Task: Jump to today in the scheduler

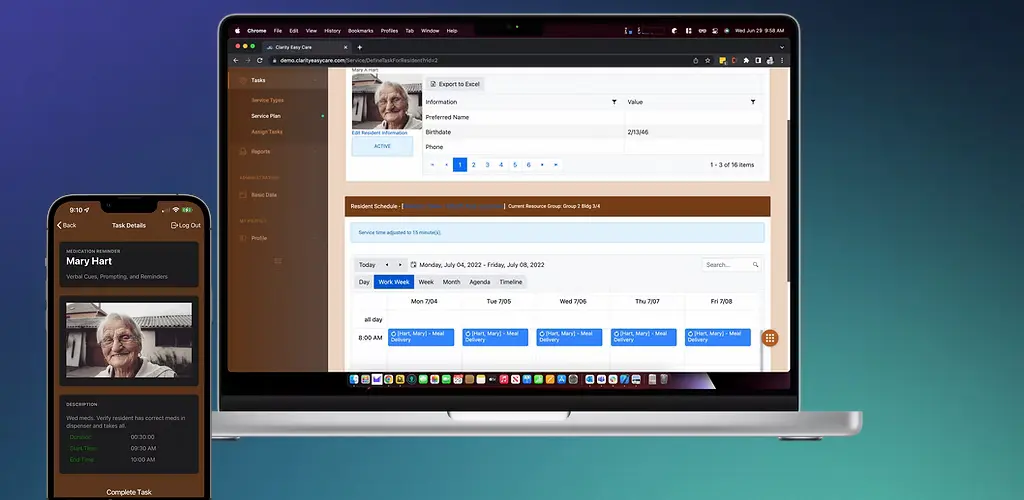Action: 367,265
